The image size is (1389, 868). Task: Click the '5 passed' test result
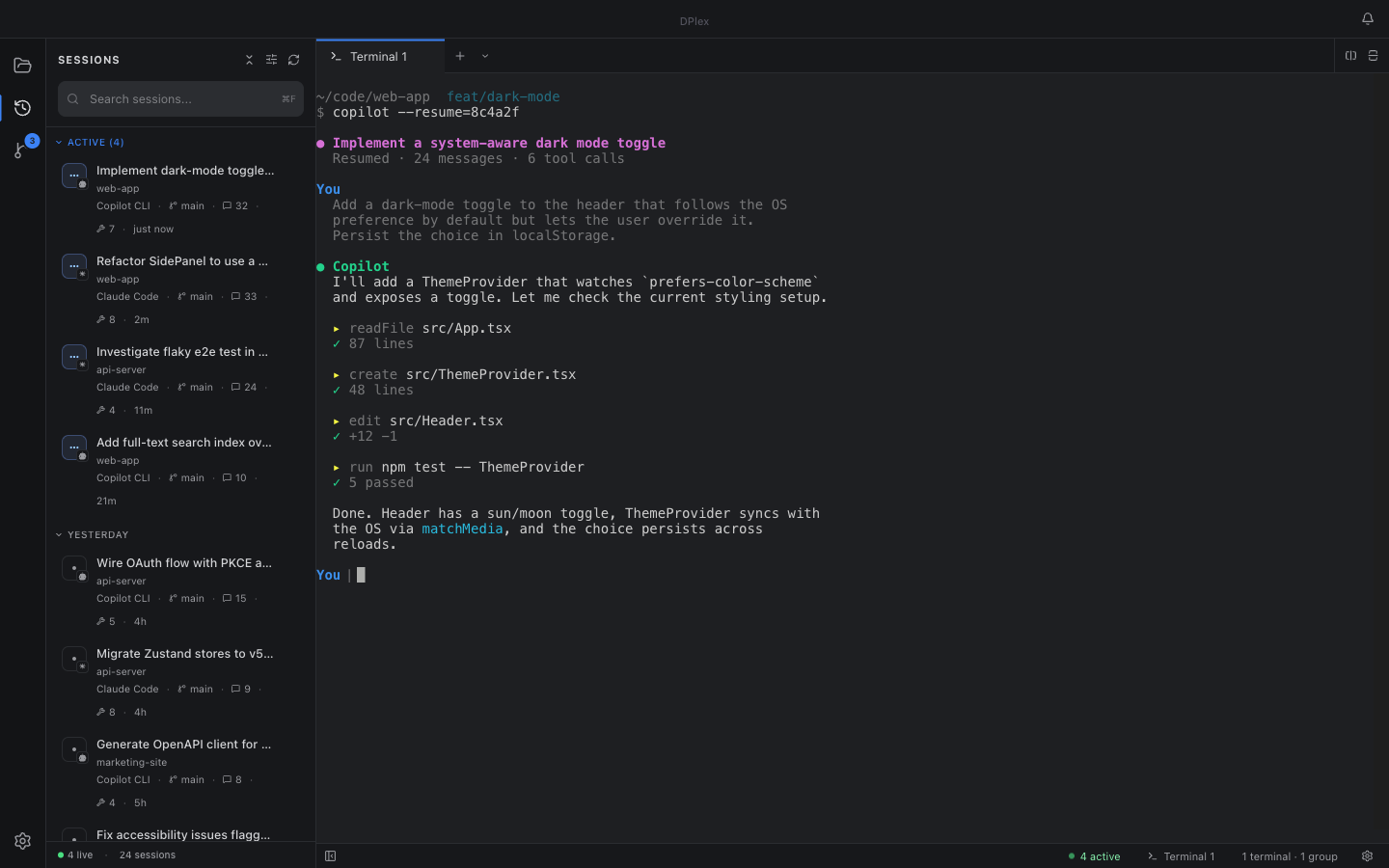pos(381,482)
